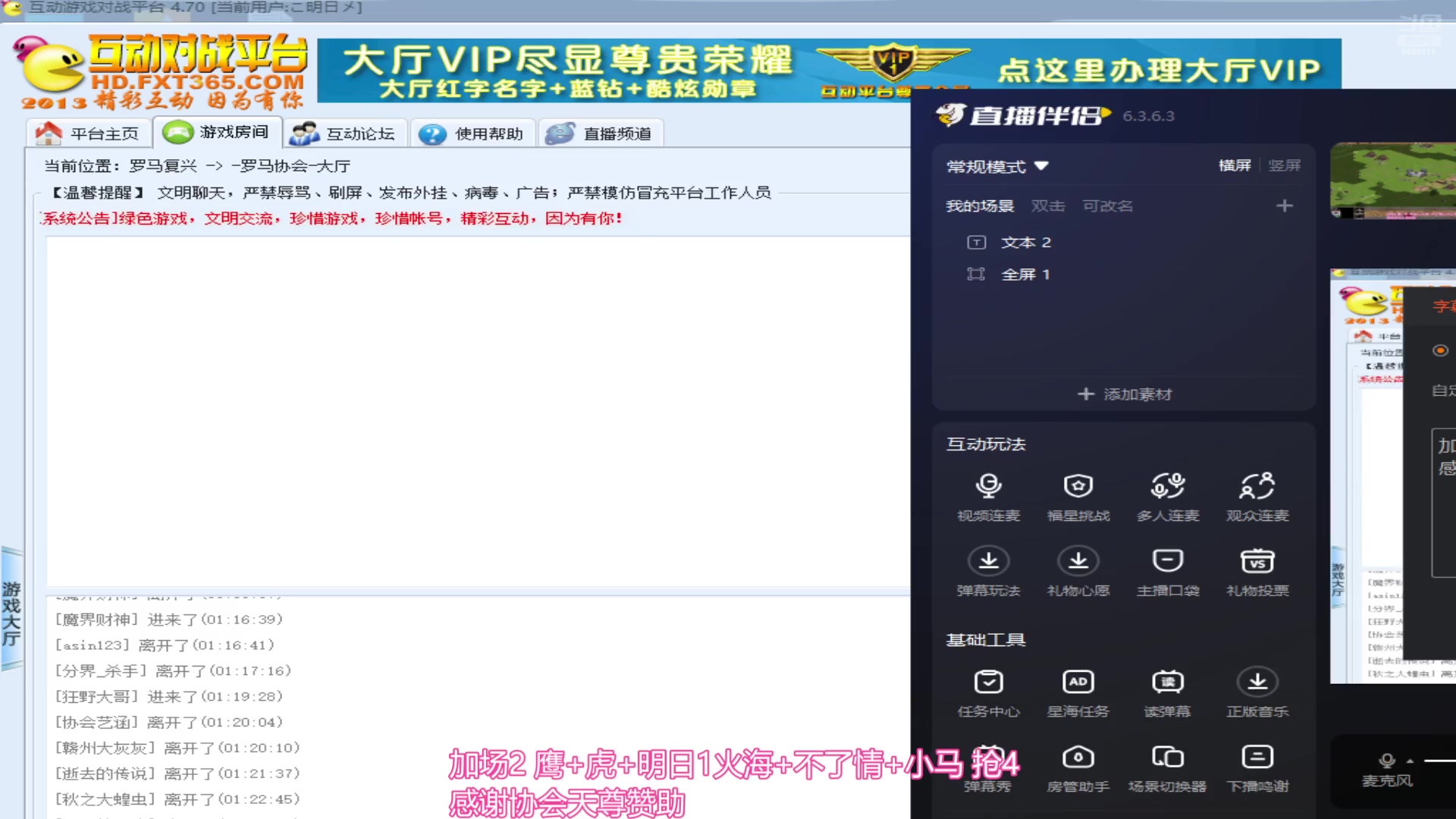Switch to 竖屏 portrait mode
The width and height of the screenshot is (1456, 819).
coord(1285,165)
